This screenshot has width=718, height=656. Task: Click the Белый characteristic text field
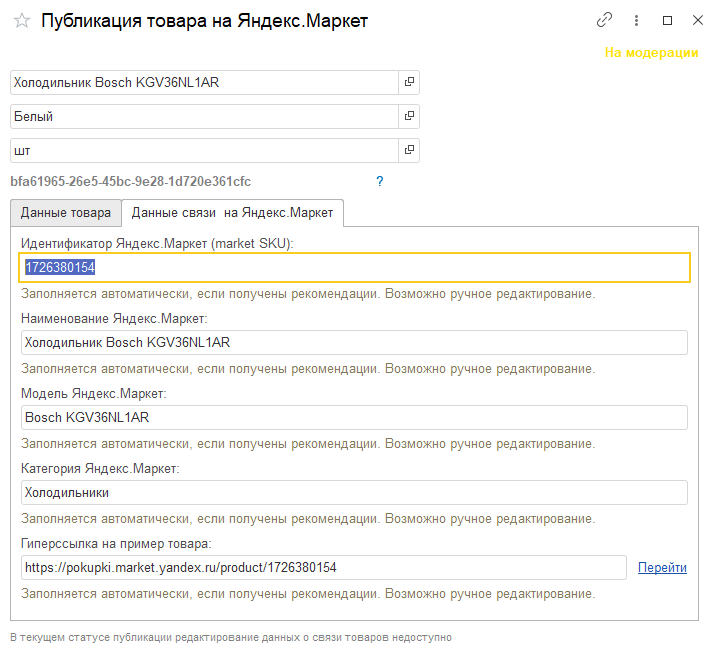pyautogui.click(x=205, y=117)
